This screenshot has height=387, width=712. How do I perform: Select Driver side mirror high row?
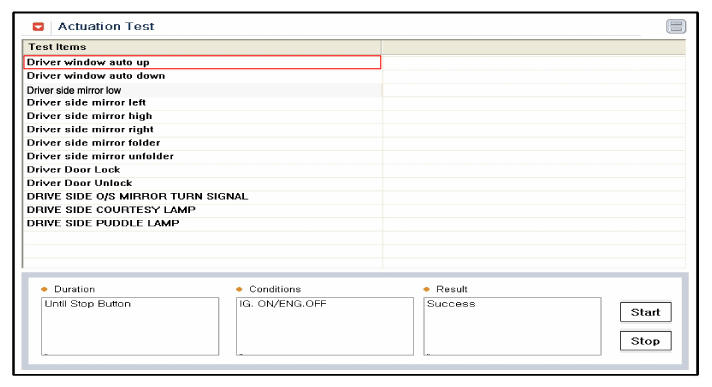(202, 116)
